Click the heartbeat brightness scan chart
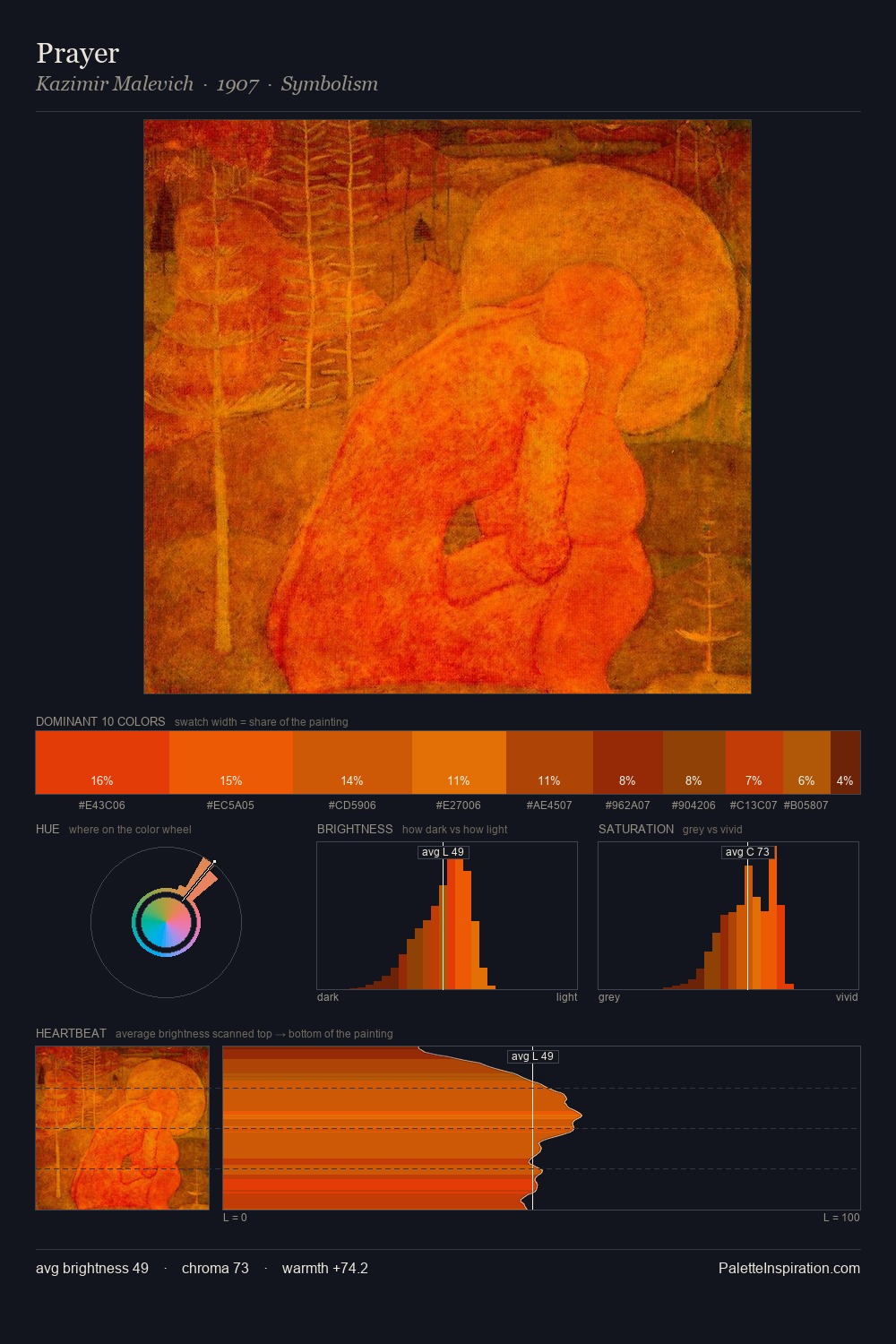This screenshot has width=896, height=1344. [541, 1128]
